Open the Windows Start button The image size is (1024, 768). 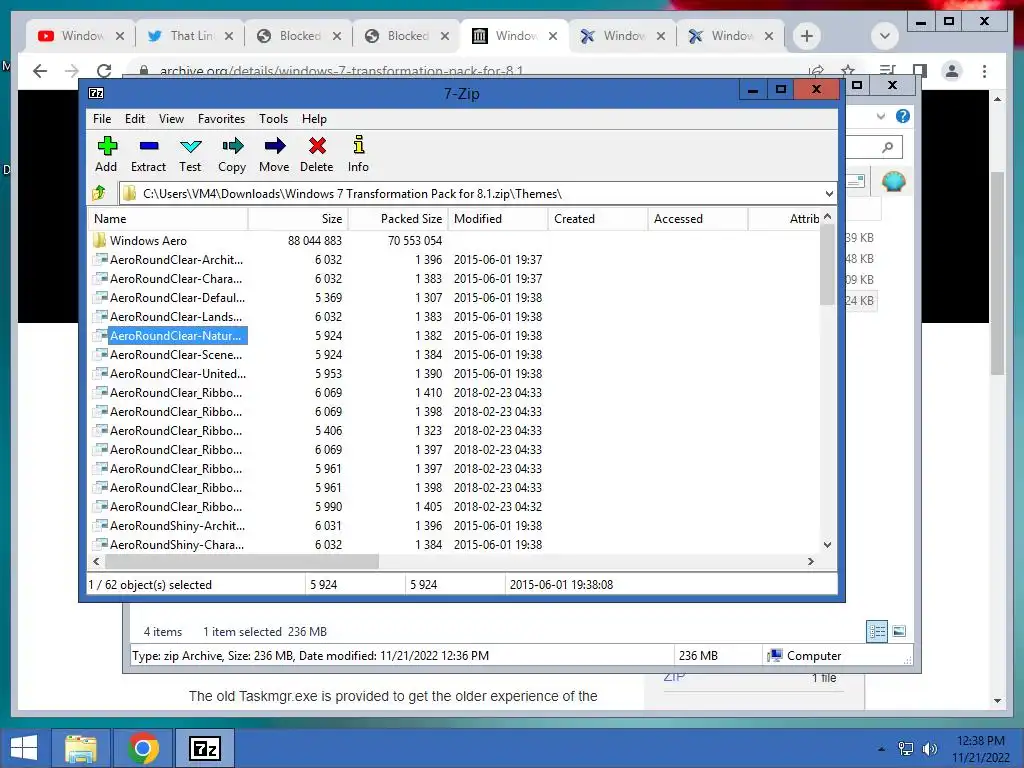tap(24, 748)
